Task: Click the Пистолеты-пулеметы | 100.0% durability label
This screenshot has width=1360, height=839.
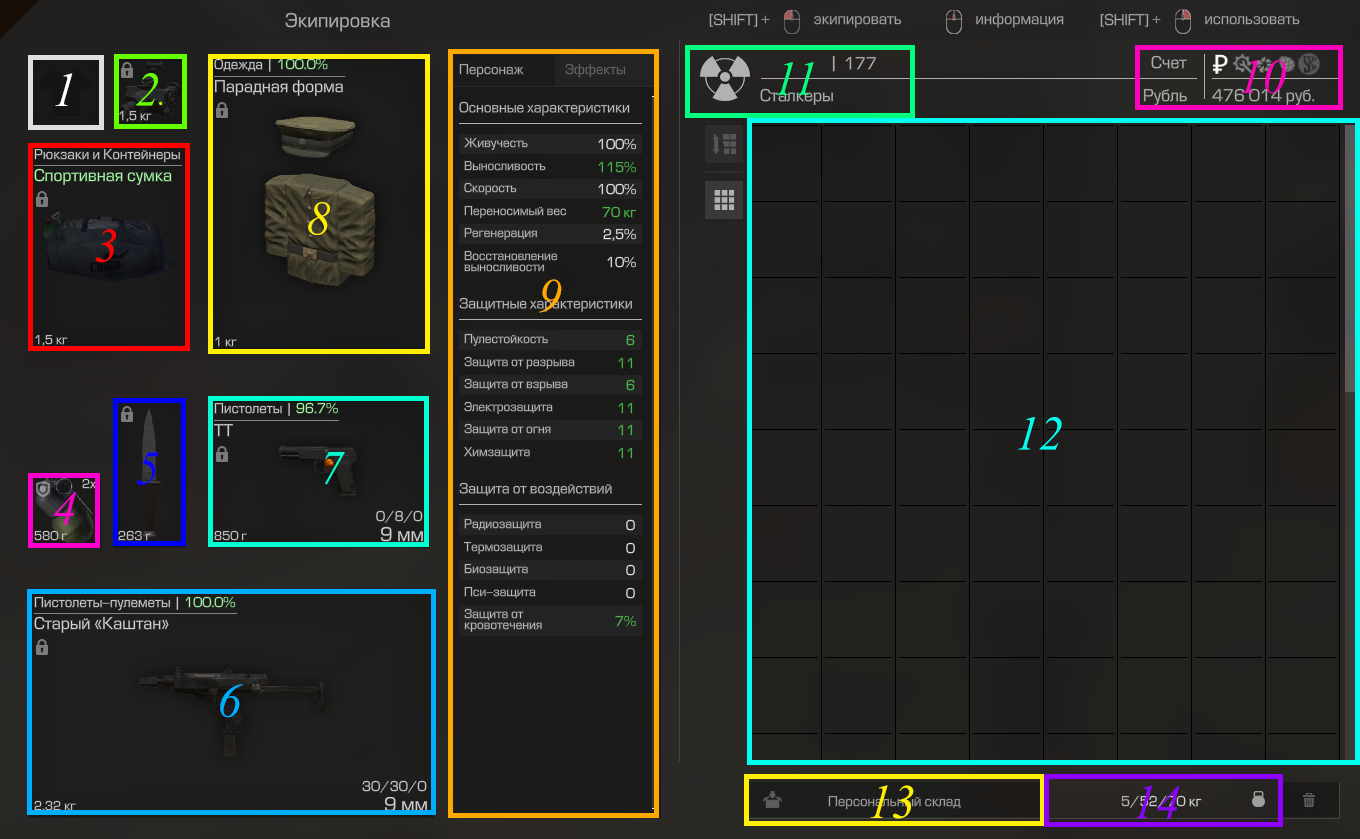Action: click(x=135, y=603)
